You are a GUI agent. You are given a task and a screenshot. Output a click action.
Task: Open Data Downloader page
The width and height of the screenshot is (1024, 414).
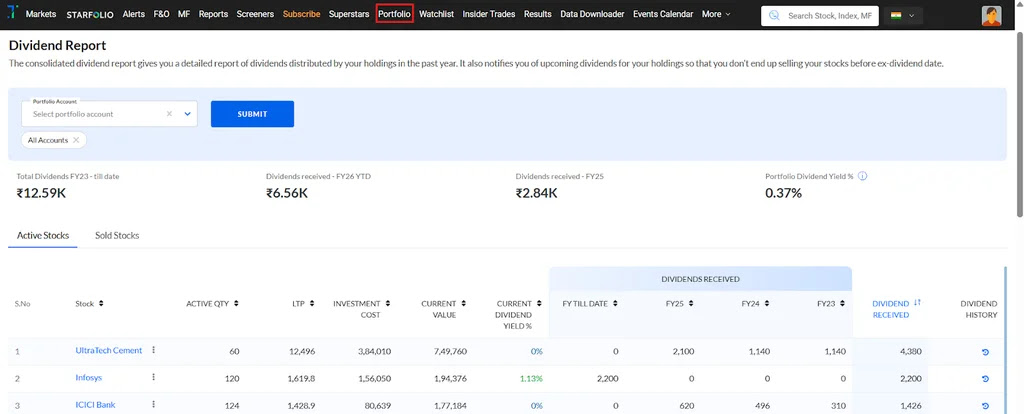tap(592, 14)
